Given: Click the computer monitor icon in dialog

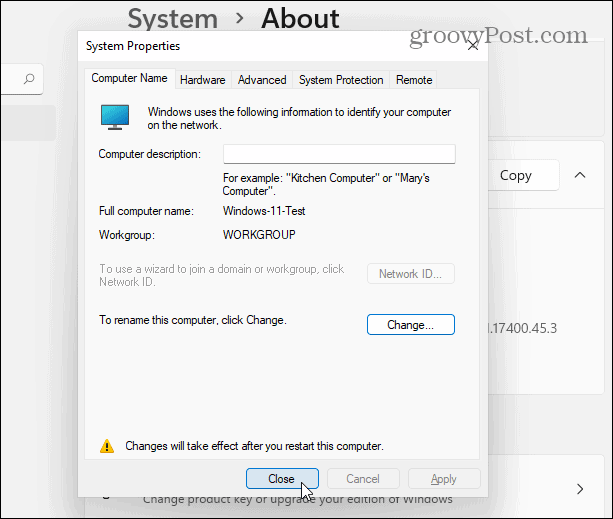Looking at the screenshot, I should (115, 117).
